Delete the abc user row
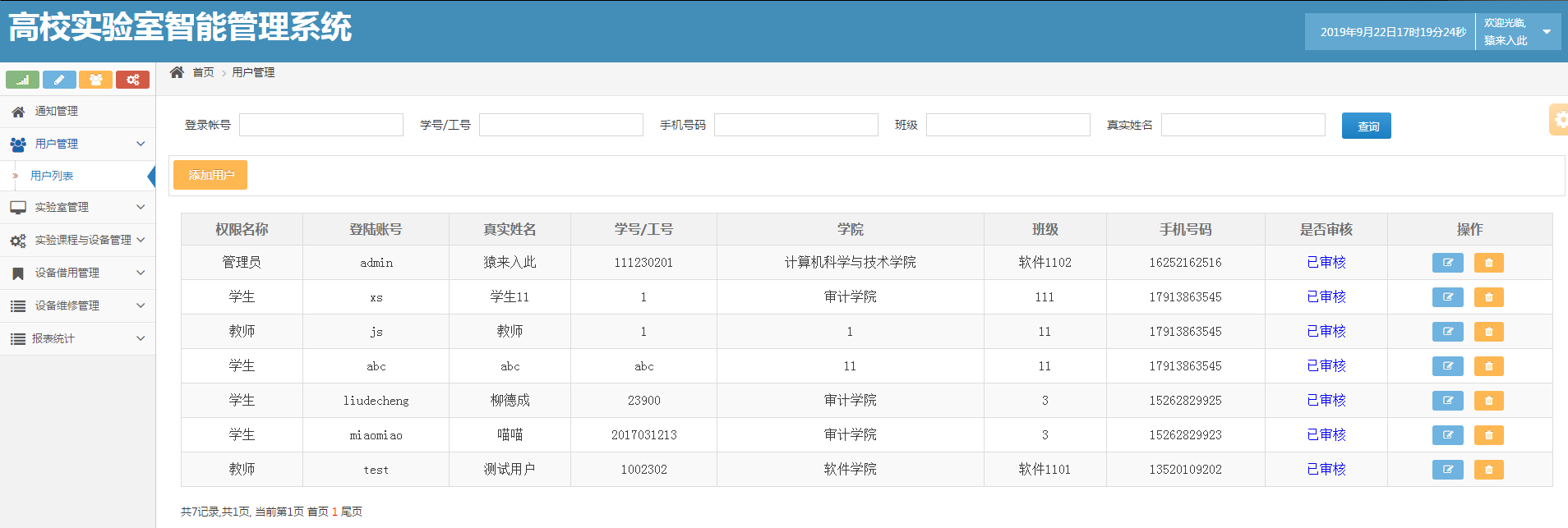The height and width of the screenshot is (528, 1568). (x=1489, y=366)
